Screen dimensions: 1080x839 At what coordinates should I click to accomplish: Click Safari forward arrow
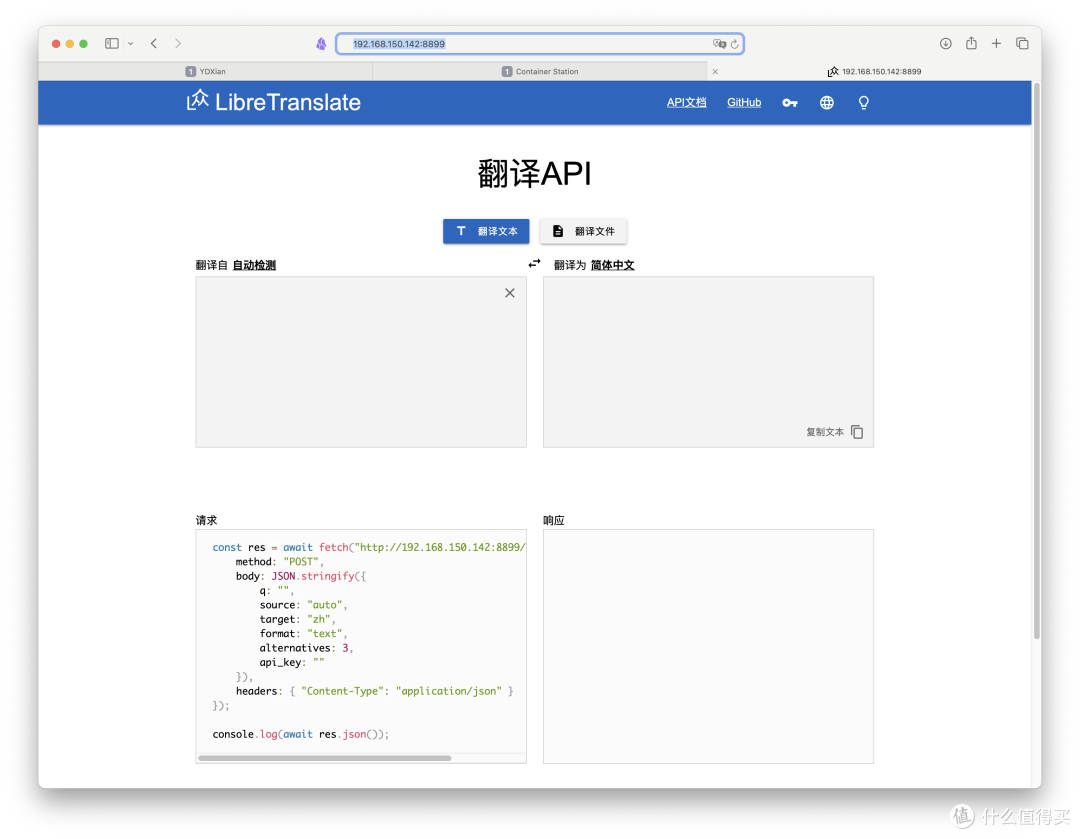(178, 43)
